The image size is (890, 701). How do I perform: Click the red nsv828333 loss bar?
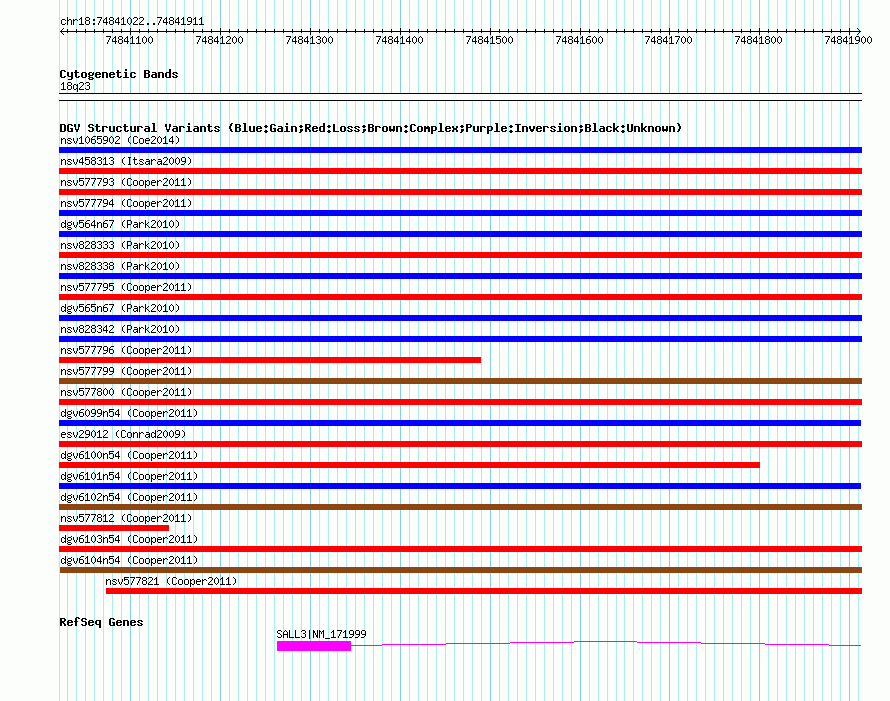[x=460, y=255]
